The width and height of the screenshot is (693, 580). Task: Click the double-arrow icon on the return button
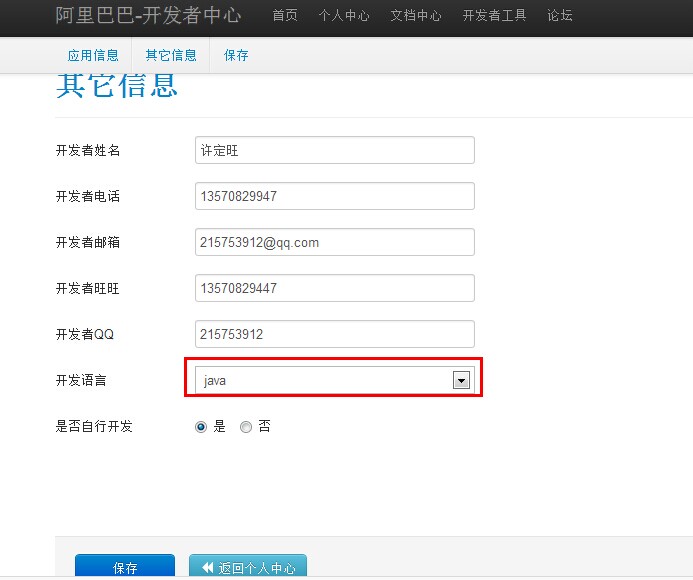pyautogui.click(x=207, y=567)
